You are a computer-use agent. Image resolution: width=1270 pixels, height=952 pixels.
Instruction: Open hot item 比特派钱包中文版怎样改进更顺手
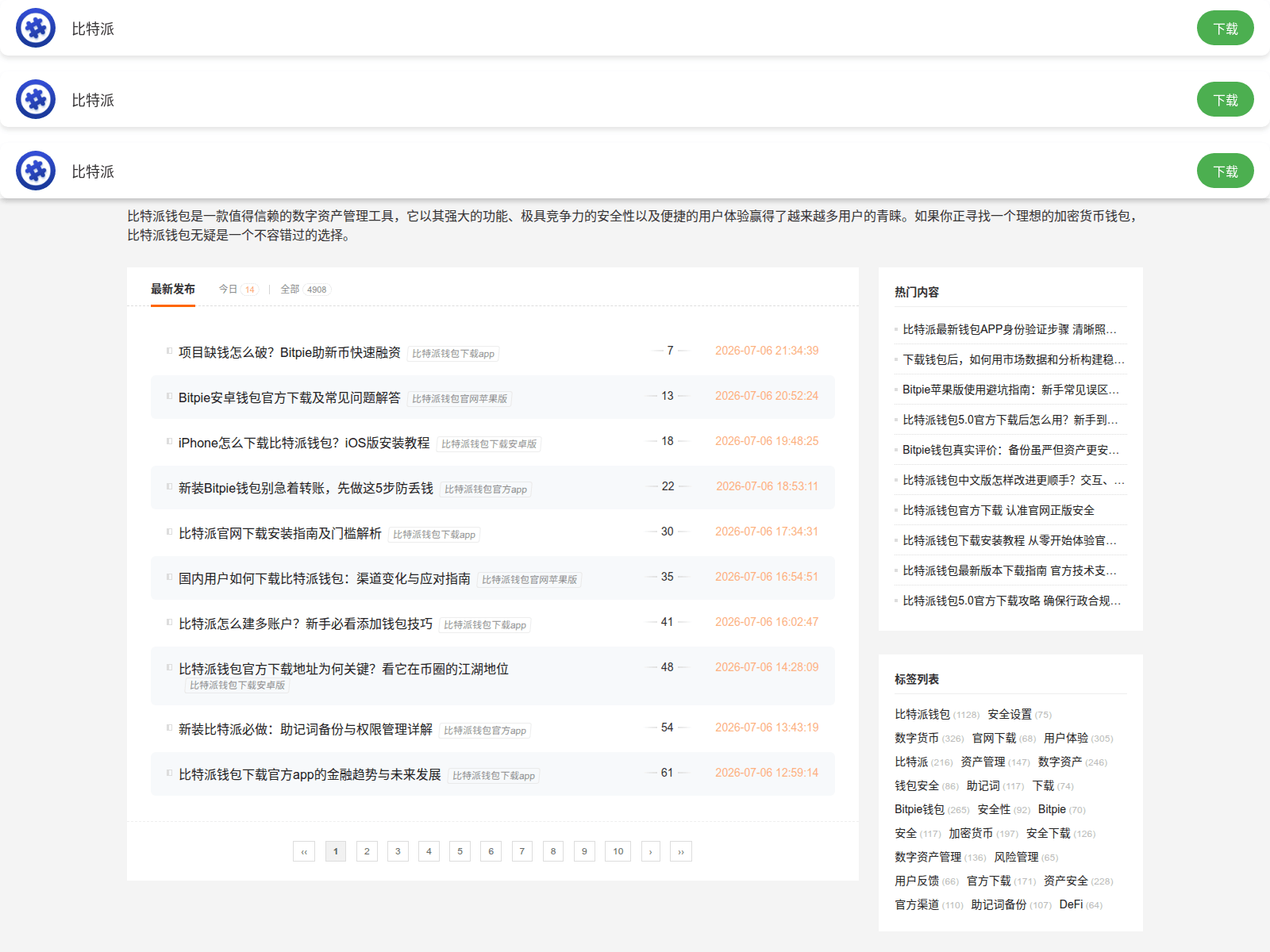pos(1014,480)
